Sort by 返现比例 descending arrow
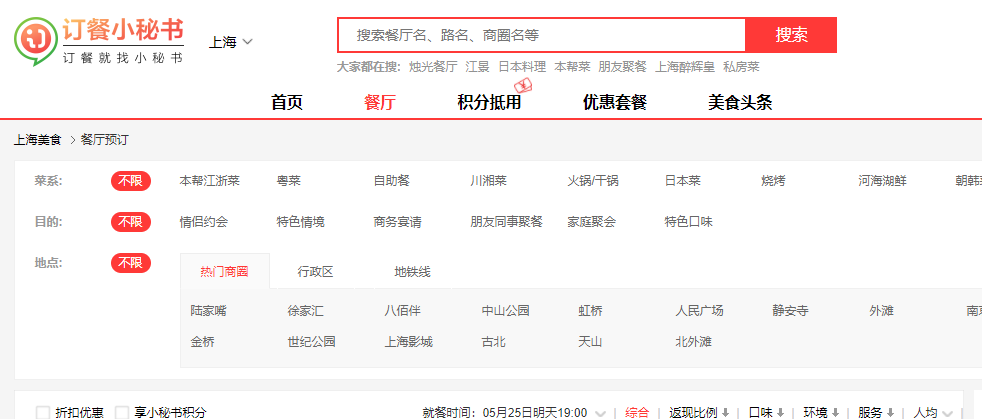Image resolution: width=982 pixels, height=419 pixels. point(725,412)
